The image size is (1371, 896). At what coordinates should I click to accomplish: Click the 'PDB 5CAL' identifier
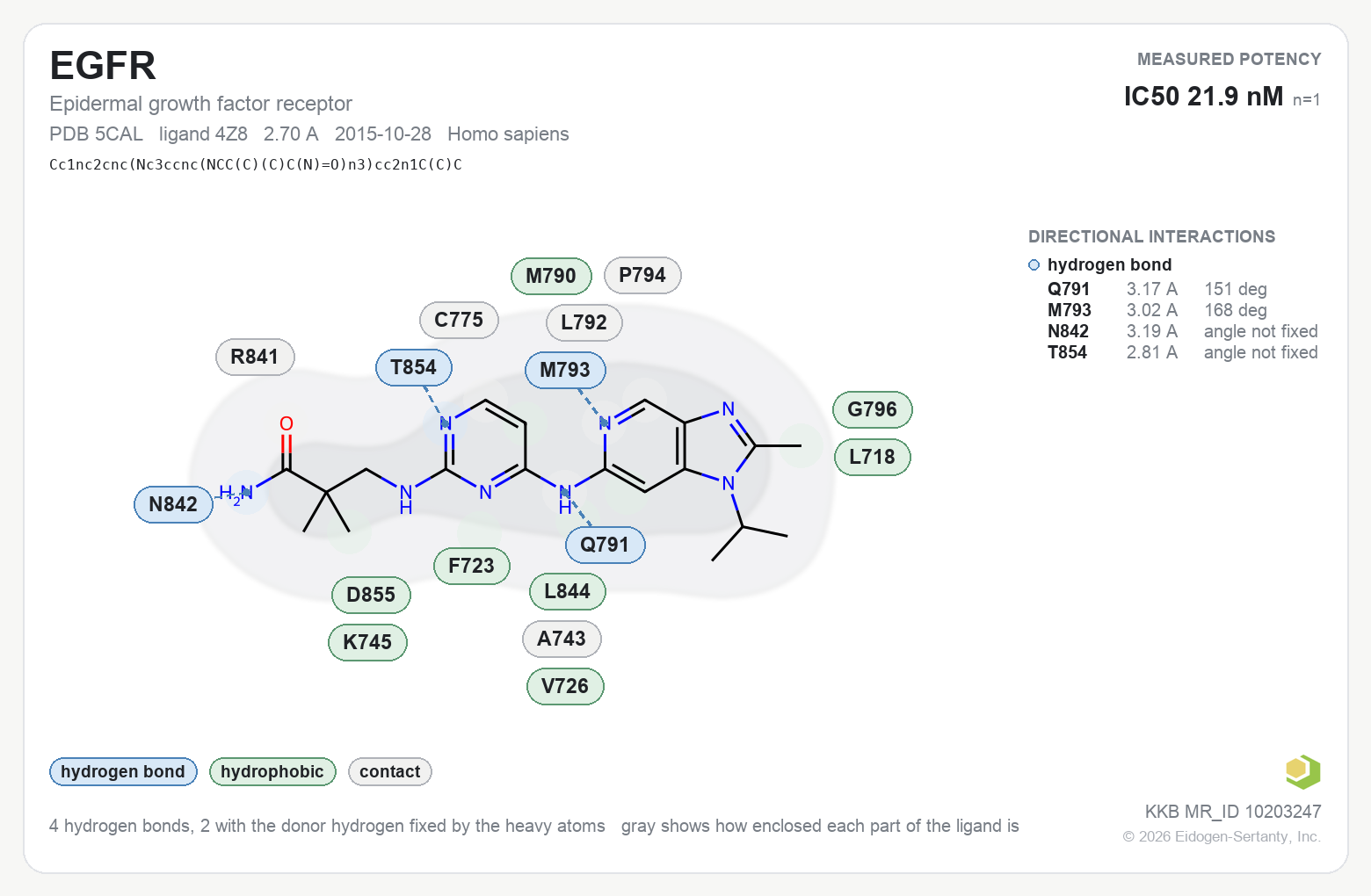(96, 134)
